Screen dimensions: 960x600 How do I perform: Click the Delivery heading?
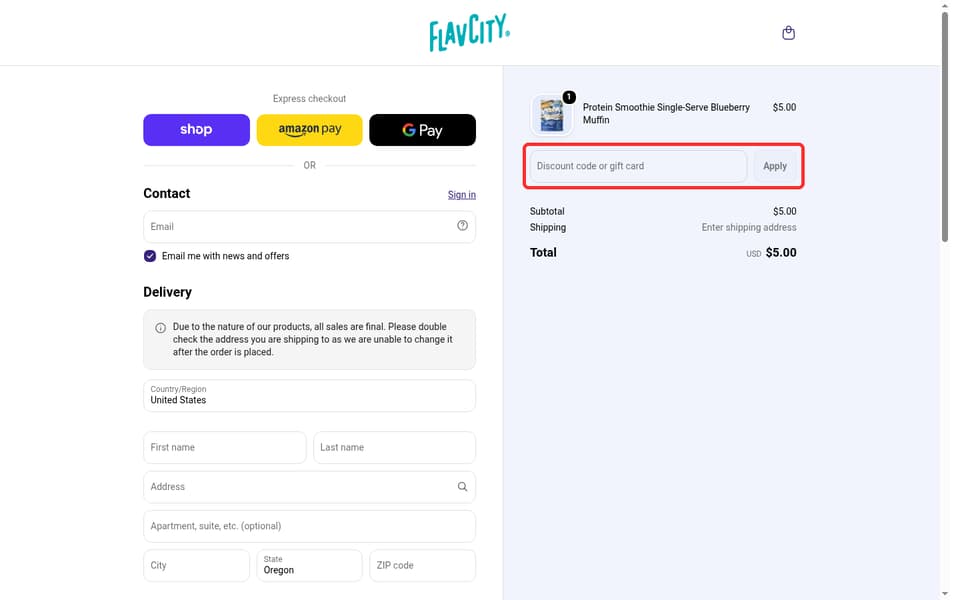167,292
